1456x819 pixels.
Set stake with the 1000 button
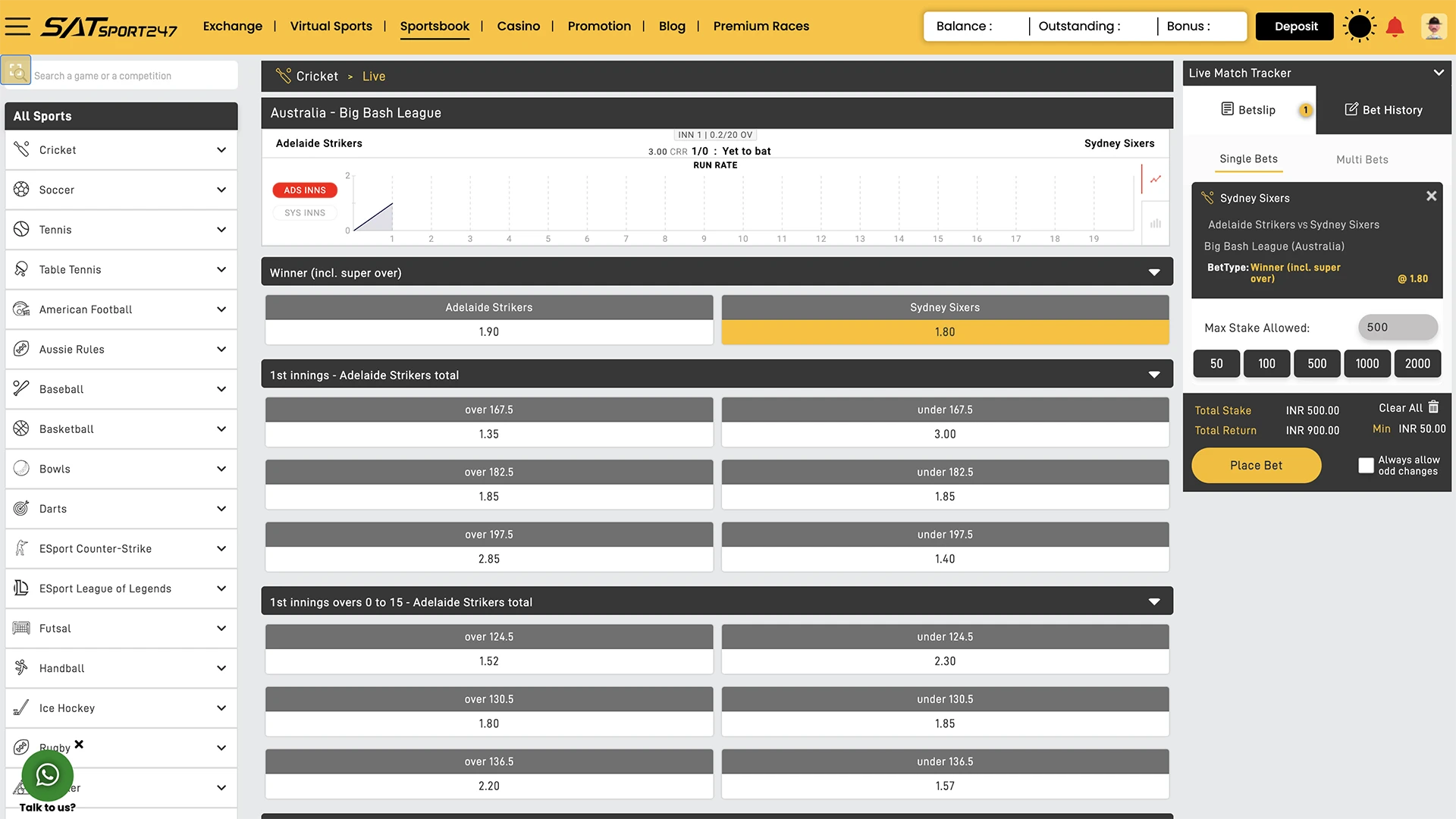1367,364
